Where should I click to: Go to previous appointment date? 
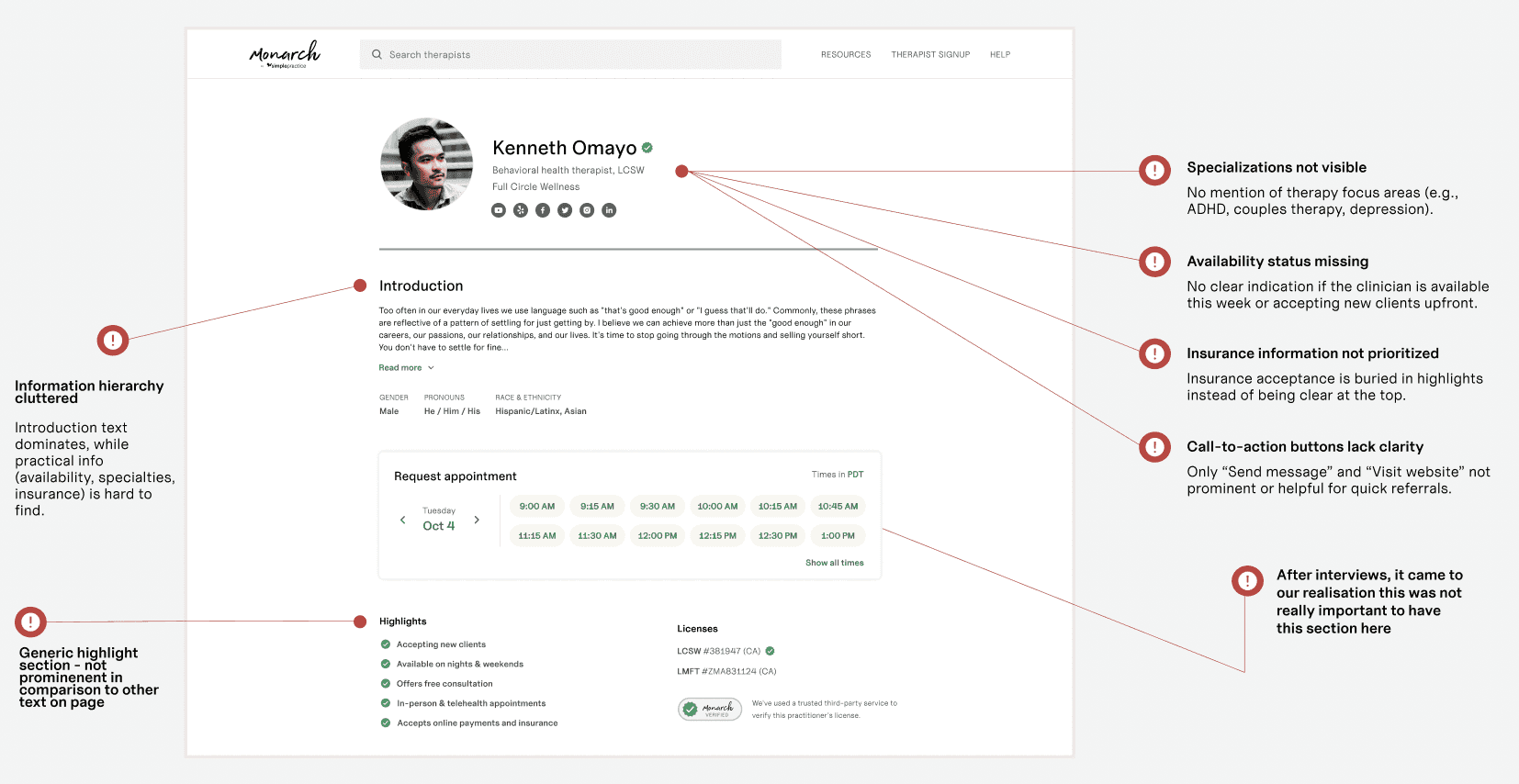[402, 520]
